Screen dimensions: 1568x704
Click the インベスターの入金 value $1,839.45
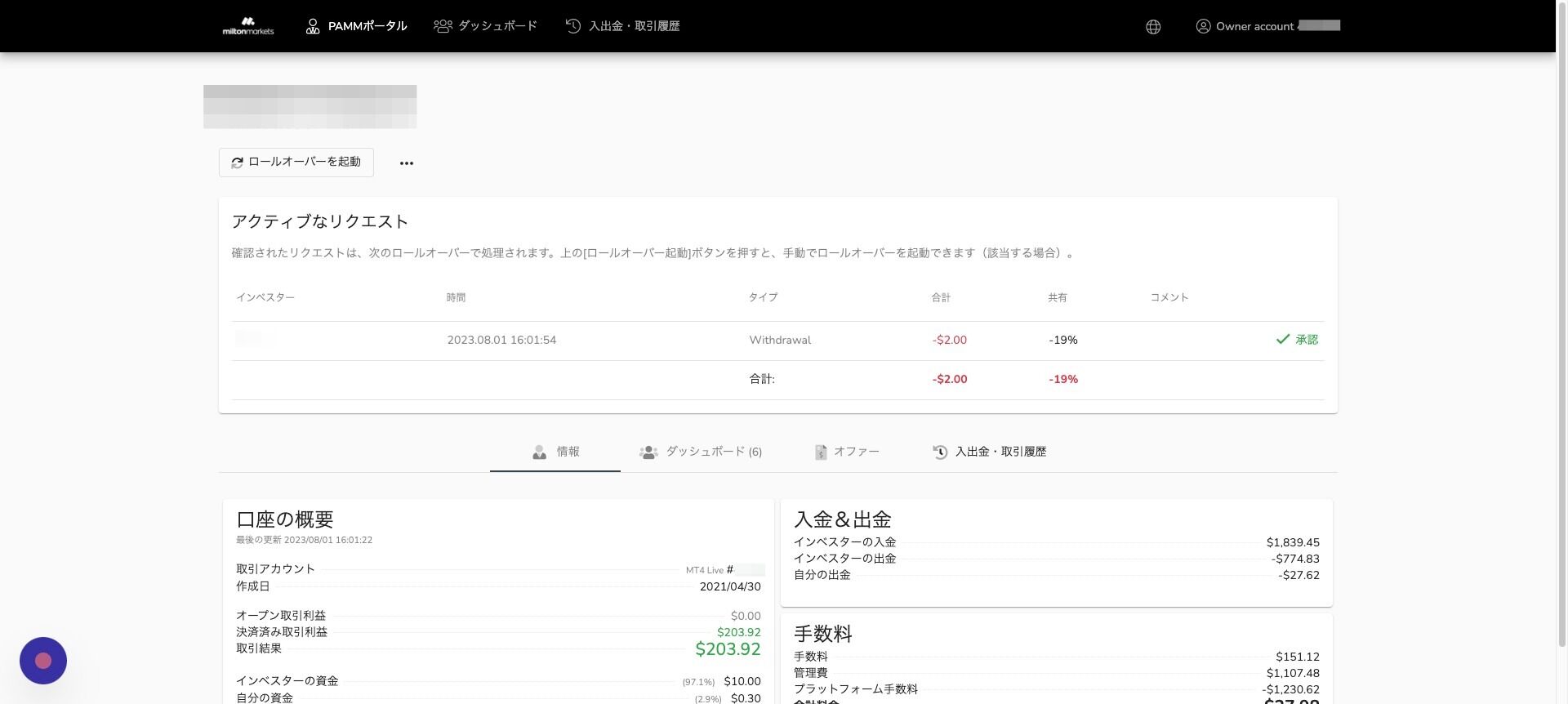(1293, 542)
